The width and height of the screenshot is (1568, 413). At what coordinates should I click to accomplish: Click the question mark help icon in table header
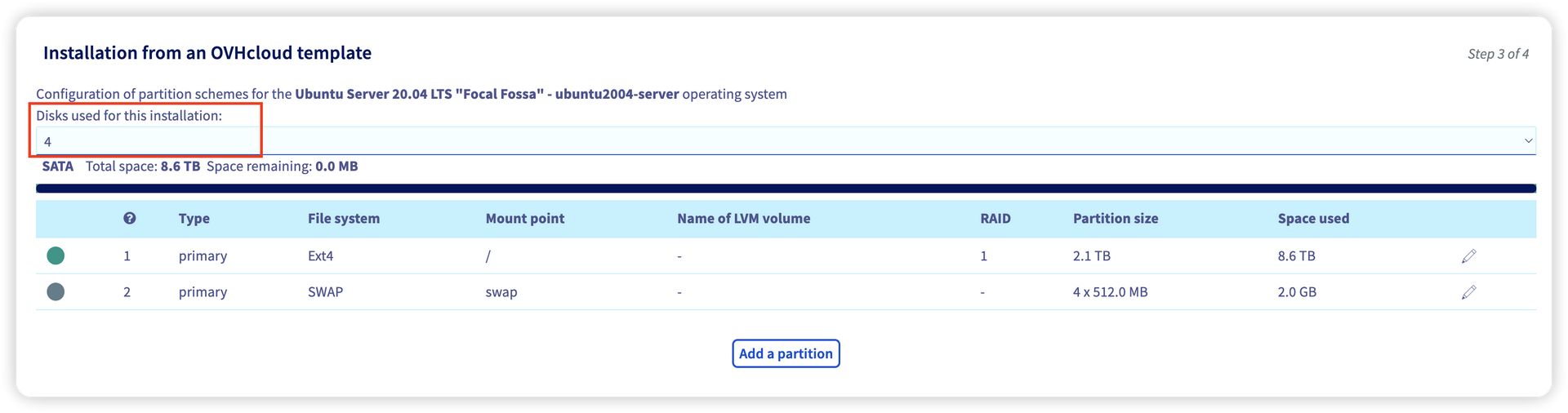tap(129, 219)
